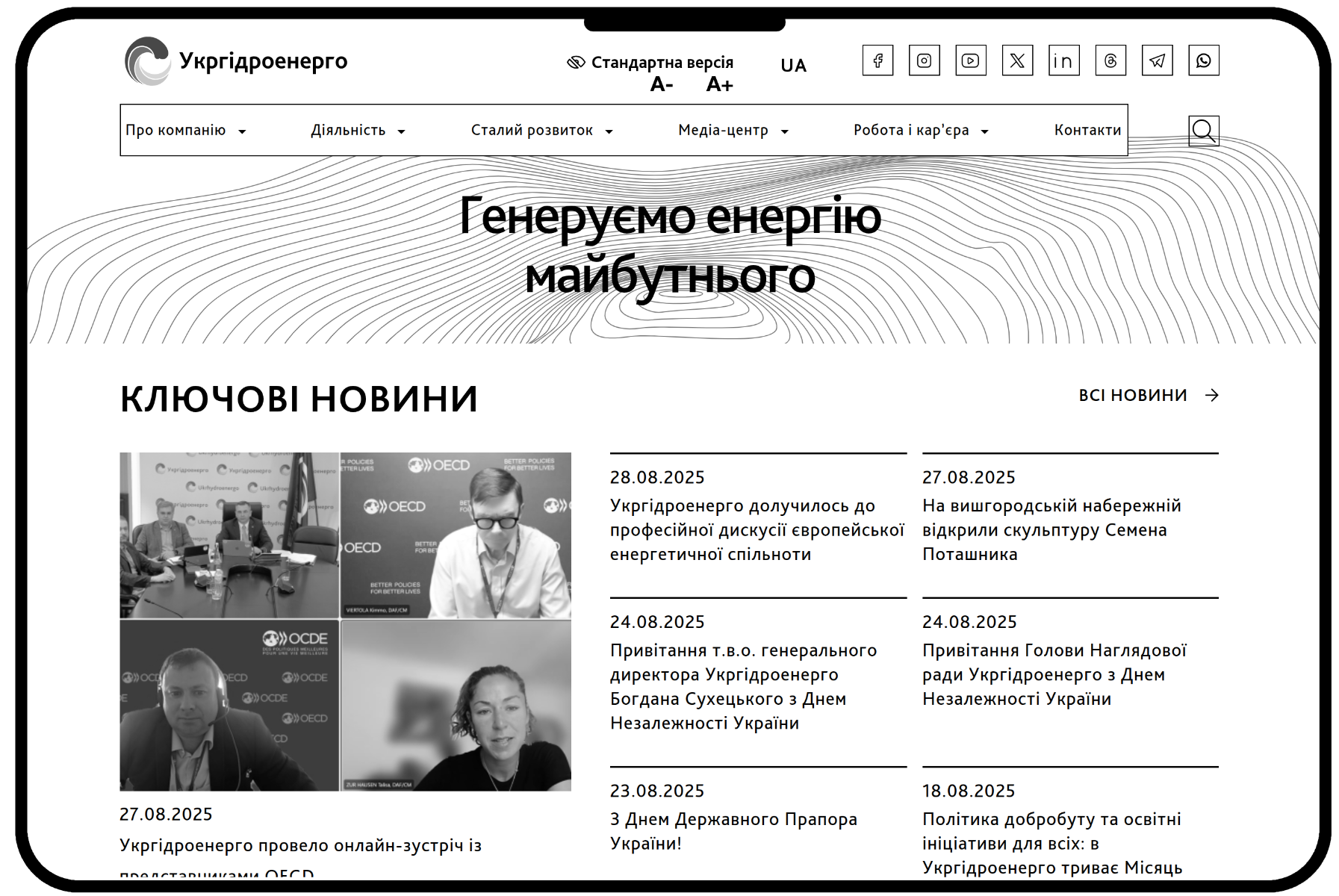Go to the Контакти menu item

[1087, 131]
